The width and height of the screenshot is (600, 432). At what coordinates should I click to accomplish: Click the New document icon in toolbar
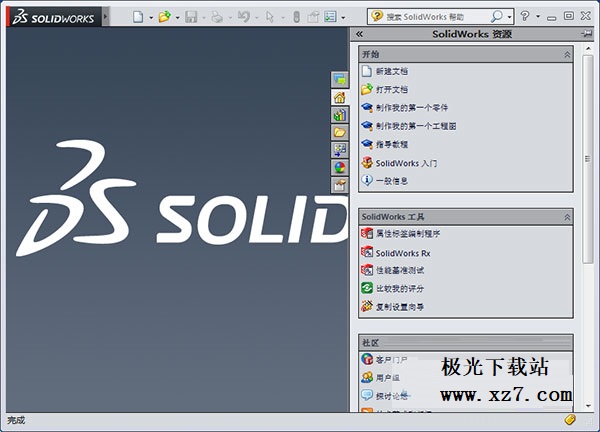click(x=138, y=17)
